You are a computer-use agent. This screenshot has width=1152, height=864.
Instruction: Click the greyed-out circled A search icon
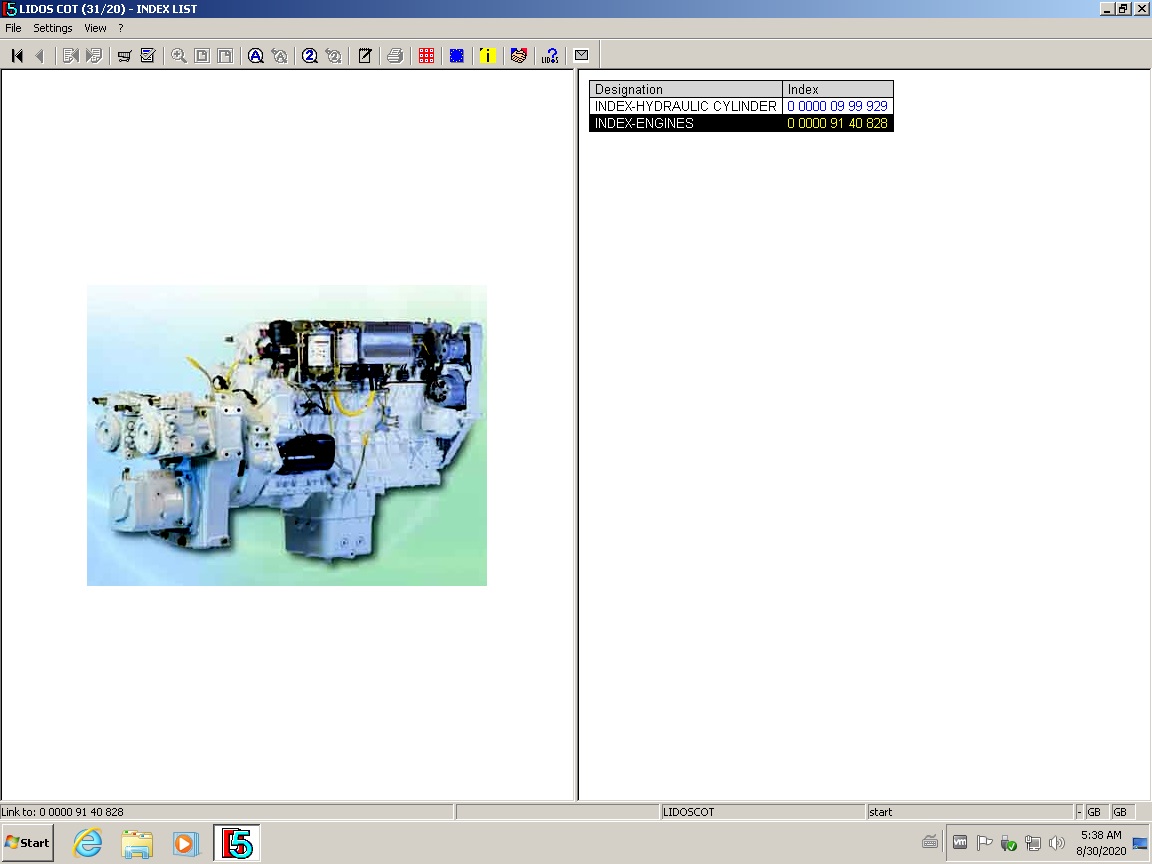click(279, 56)
